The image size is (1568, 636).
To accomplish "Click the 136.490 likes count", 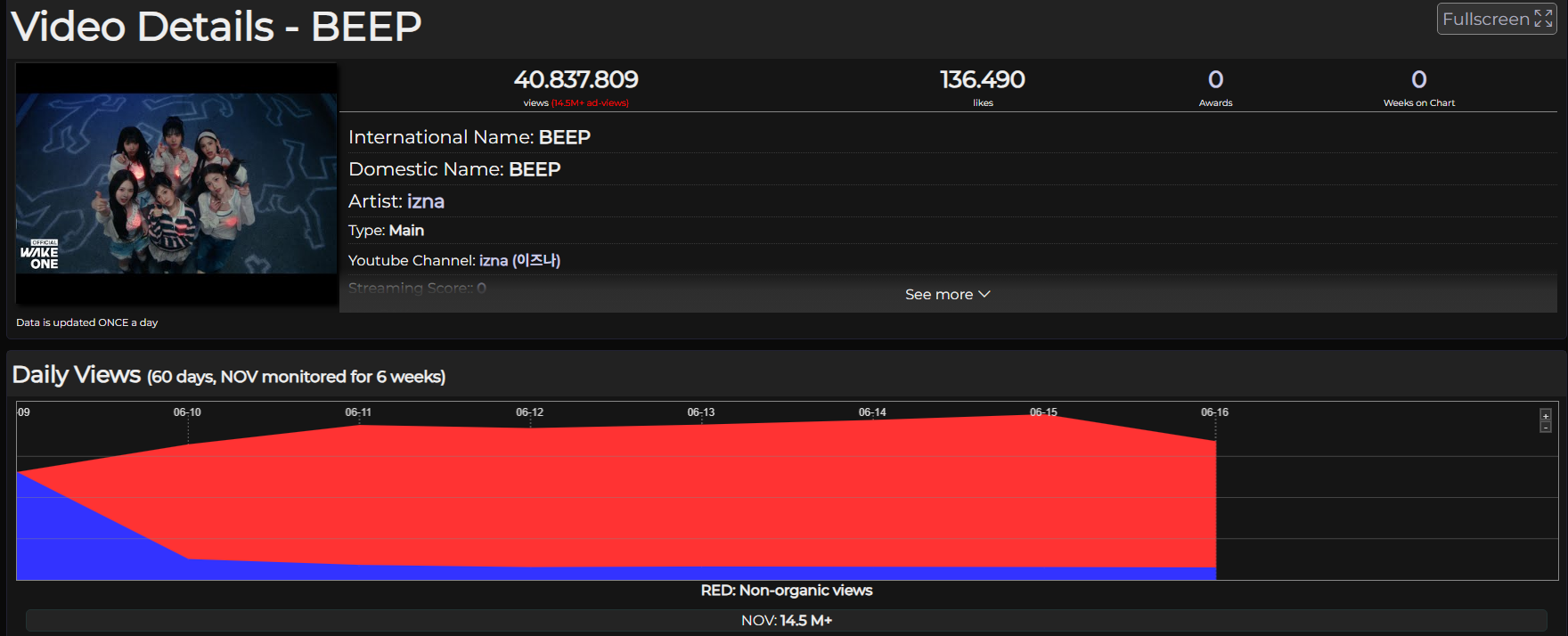I will coord(983,79).
